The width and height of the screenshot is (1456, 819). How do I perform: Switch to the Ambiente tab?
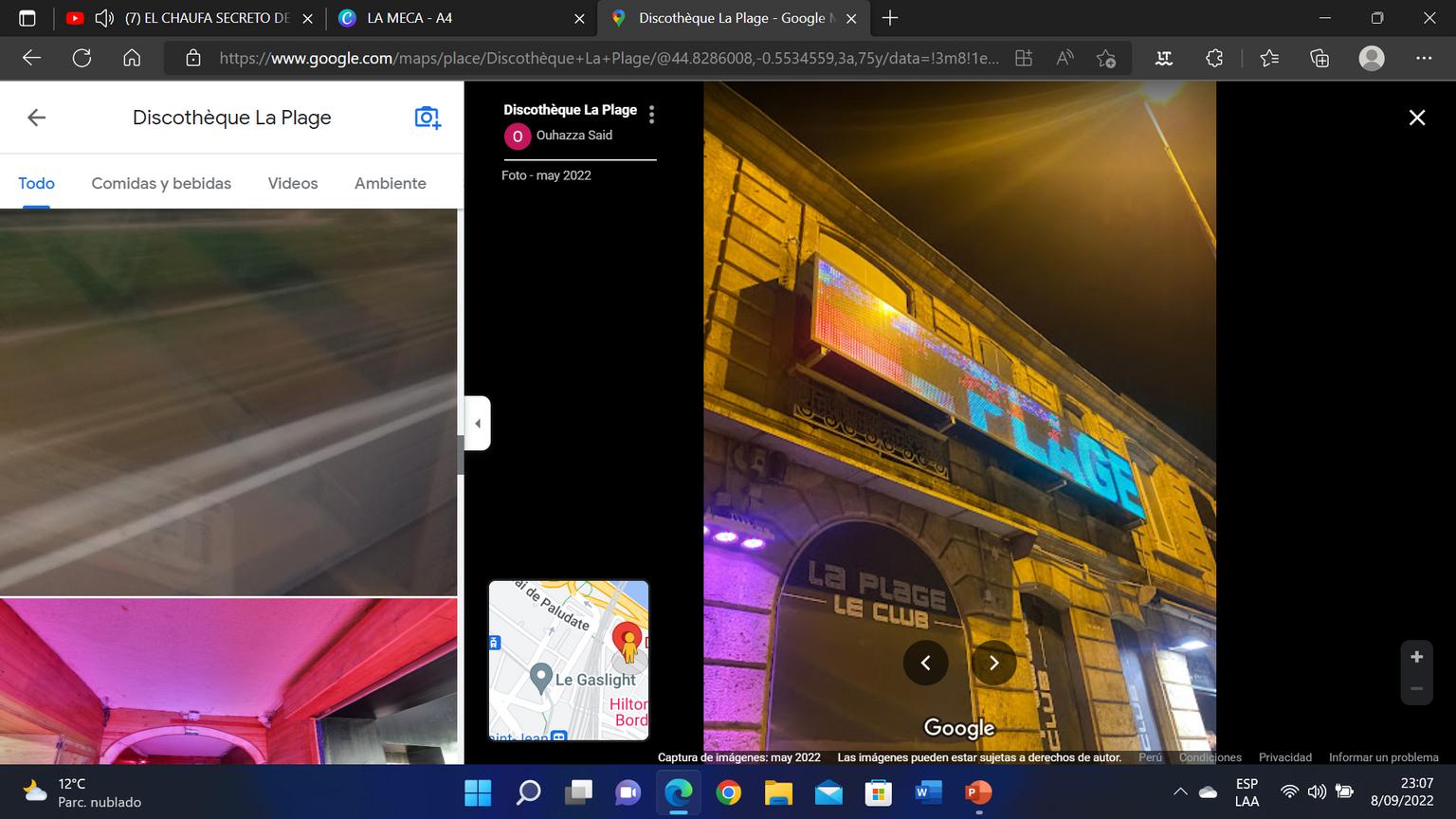coord(391,183)
